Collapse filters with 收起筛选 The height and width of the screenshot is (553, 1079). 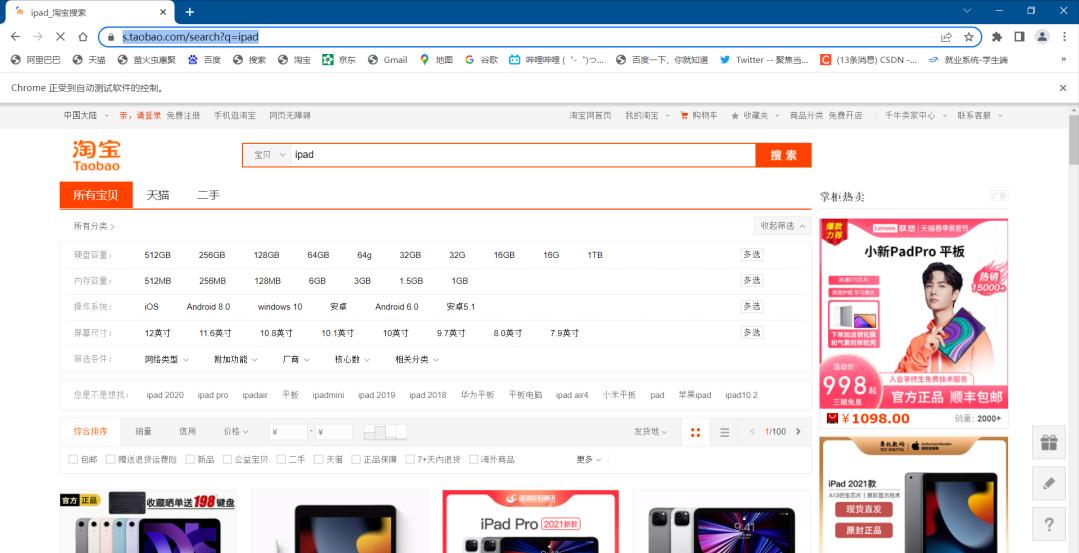(782, 226)
